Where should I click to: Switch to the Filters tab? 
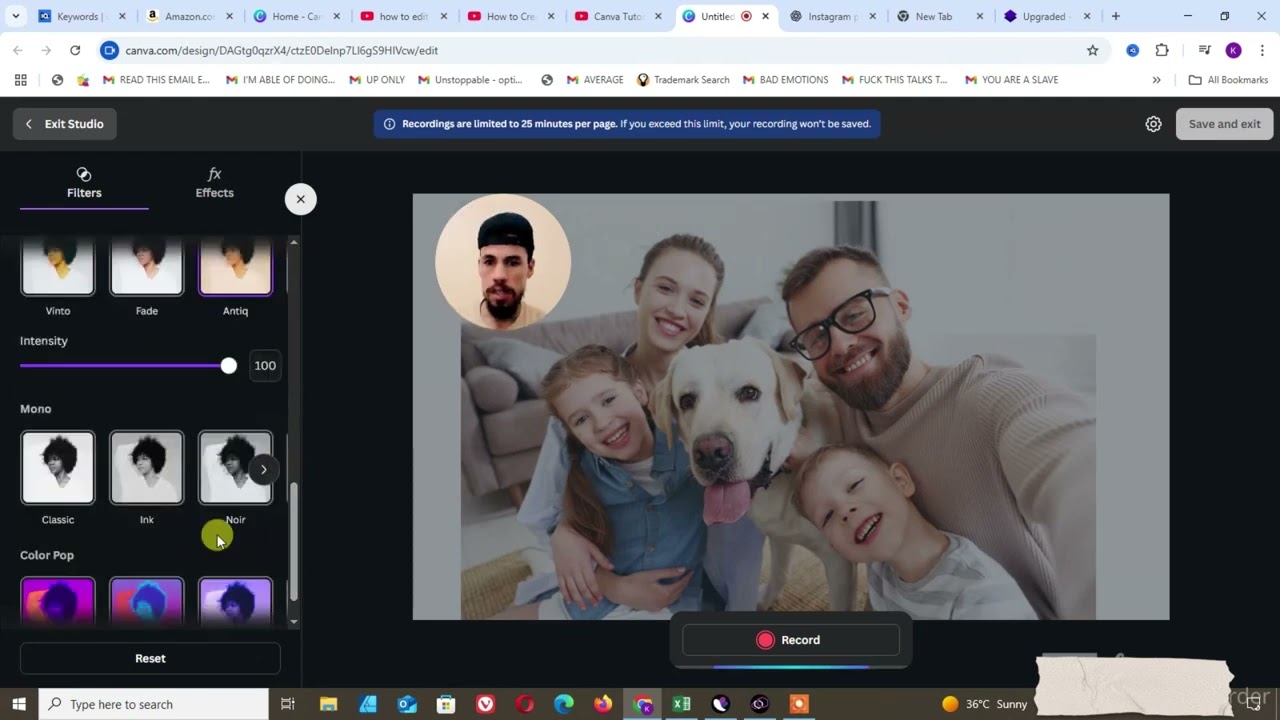pos(84,183)
